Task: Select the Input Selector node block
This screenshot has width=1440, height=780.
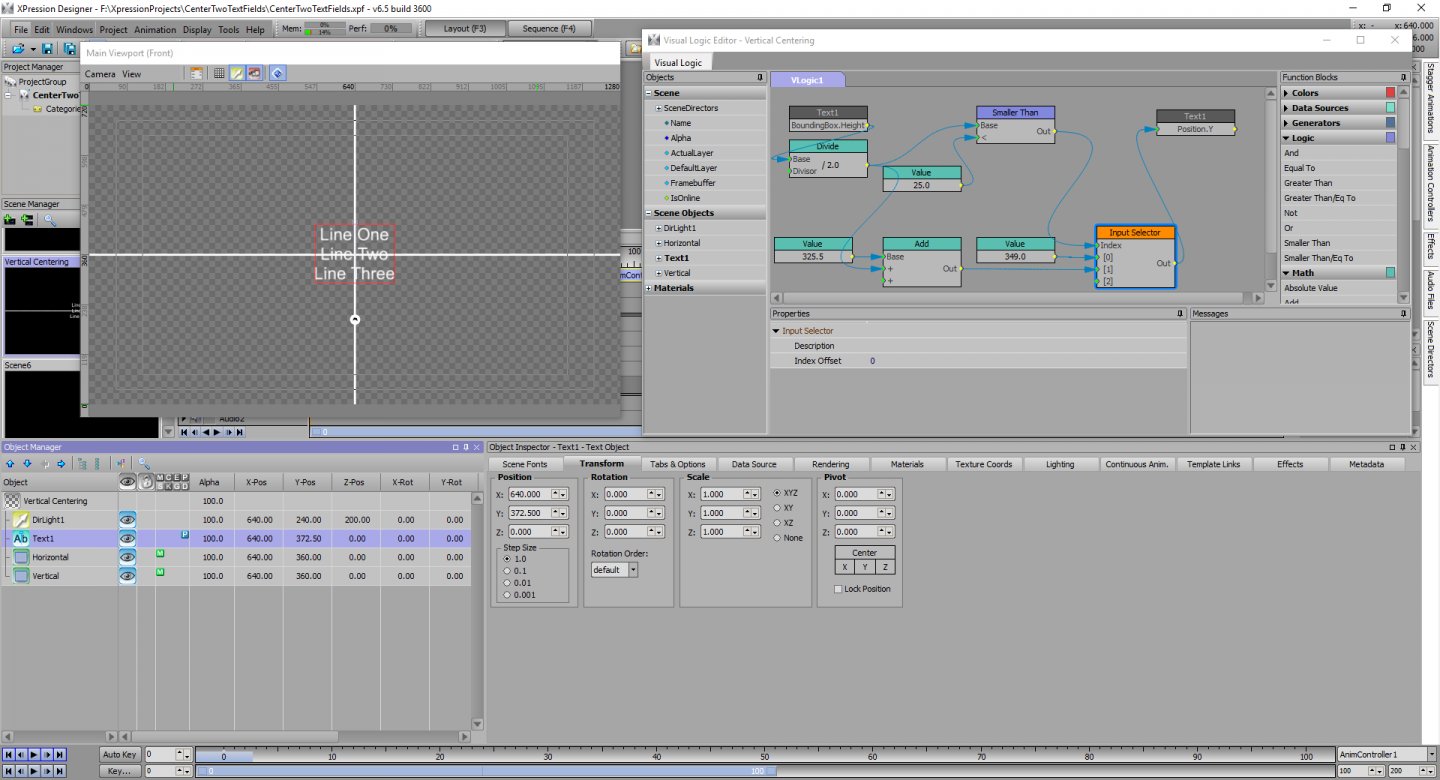Action: (x=1135, y=256)
